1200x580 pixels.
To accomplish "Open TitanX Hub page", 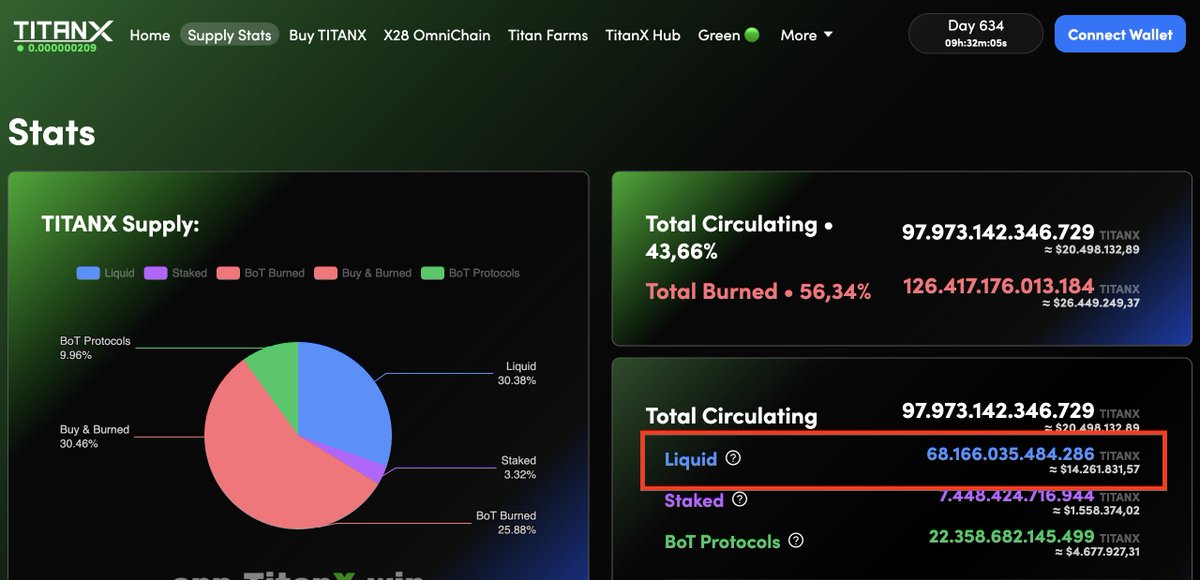I will [x=643, y=35].
